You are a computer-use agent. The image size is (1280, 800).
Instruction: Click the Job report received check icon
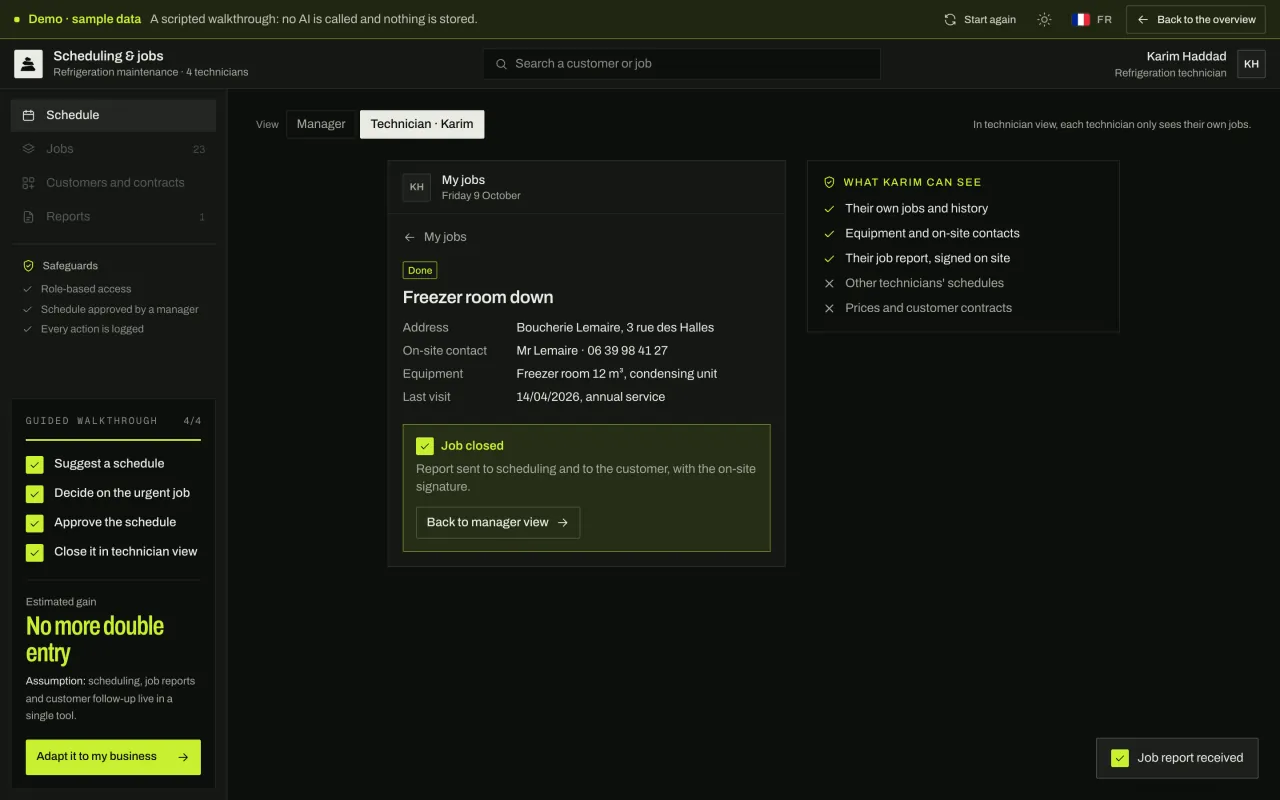[x=1120, y=758]
